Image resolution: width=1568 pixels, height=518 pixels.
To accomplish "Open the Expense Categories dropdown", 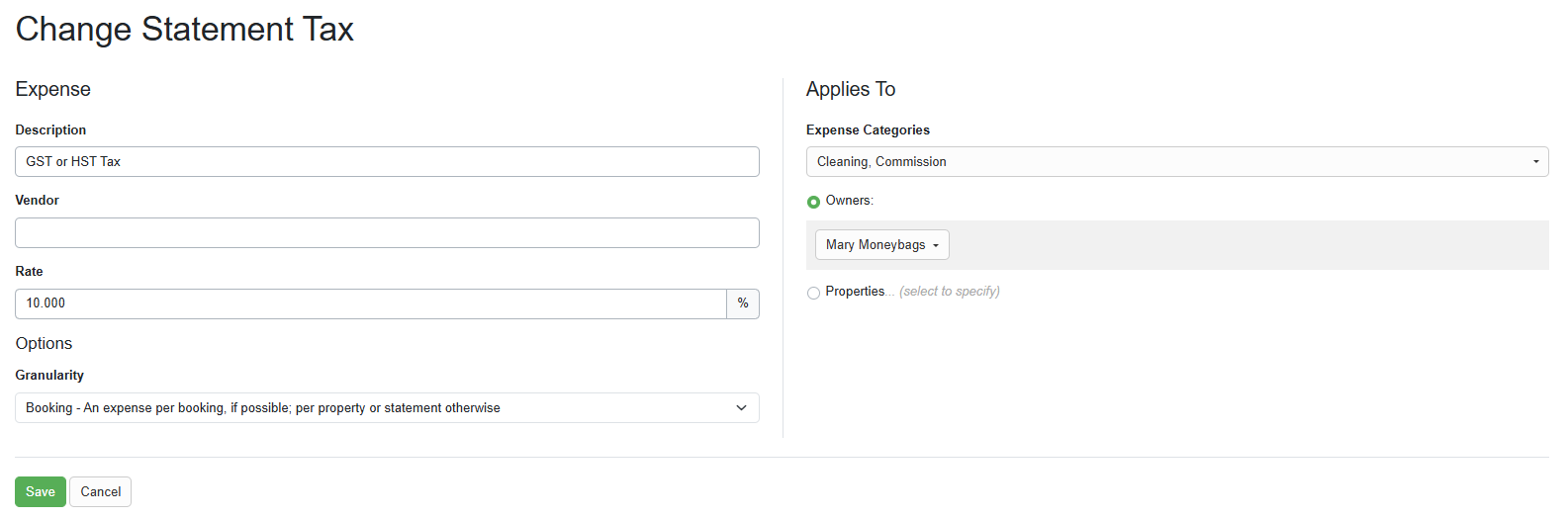I will 1177,161.
